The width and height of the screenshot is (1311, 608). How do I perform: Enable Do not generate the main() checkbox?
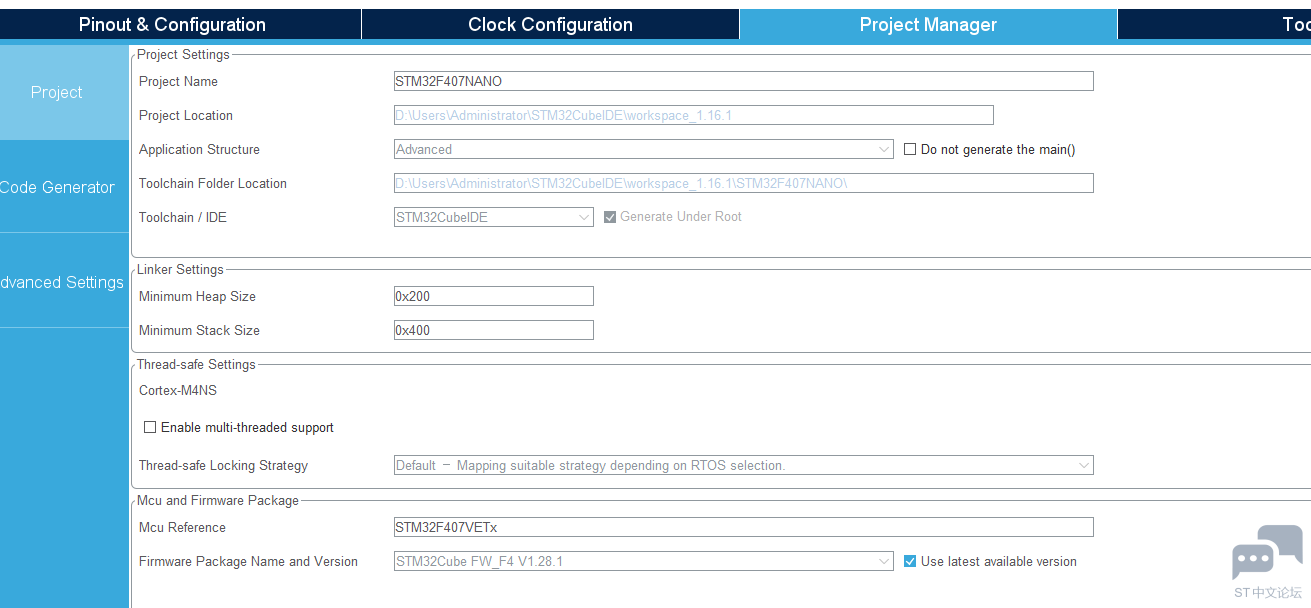910,149
